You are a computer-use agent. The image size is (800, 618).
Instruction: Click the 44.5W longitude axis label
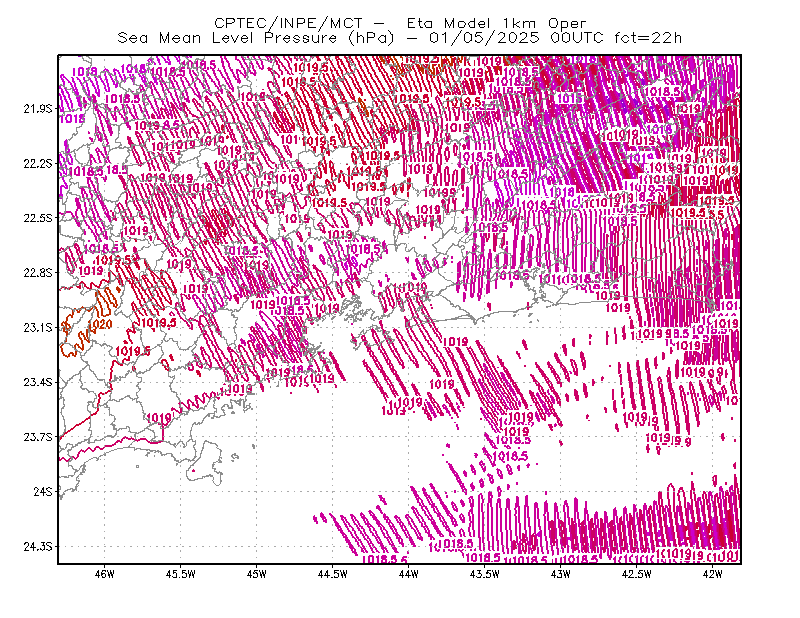[x=333, y=574]
